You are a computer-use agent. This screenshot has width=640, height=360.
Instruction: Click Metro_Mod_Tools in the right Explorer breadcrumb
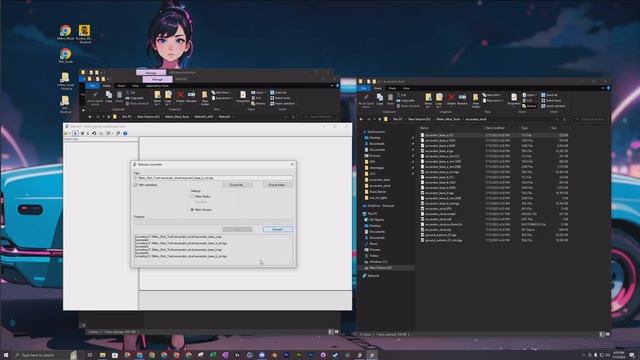click(x=448, y=119)
